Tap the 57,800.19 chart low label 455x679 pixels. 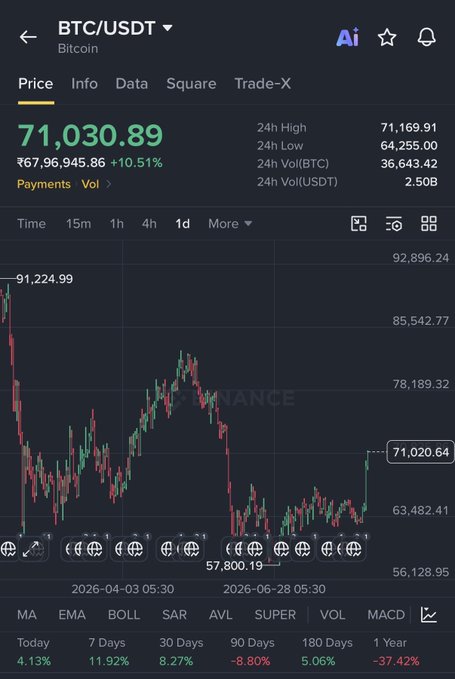point(234,566)
